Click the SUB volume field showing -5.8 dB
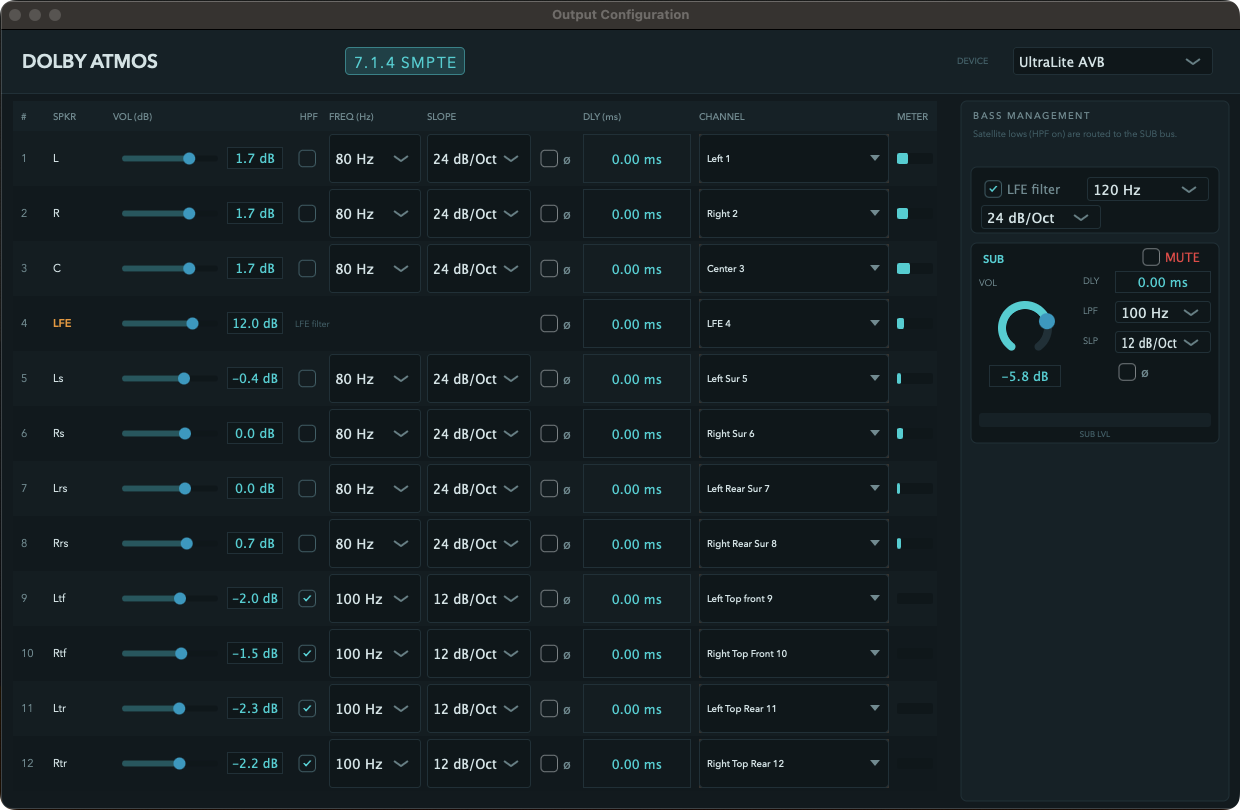The width and height of the screenshot is (1240, 810). point(1025,376)
